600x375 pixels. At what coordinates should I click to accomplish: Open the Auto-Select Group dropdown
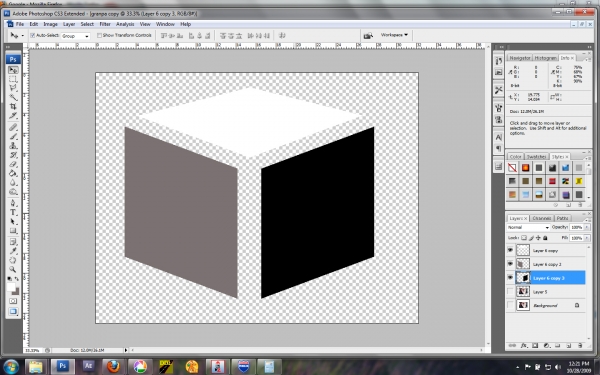point(75,36)
